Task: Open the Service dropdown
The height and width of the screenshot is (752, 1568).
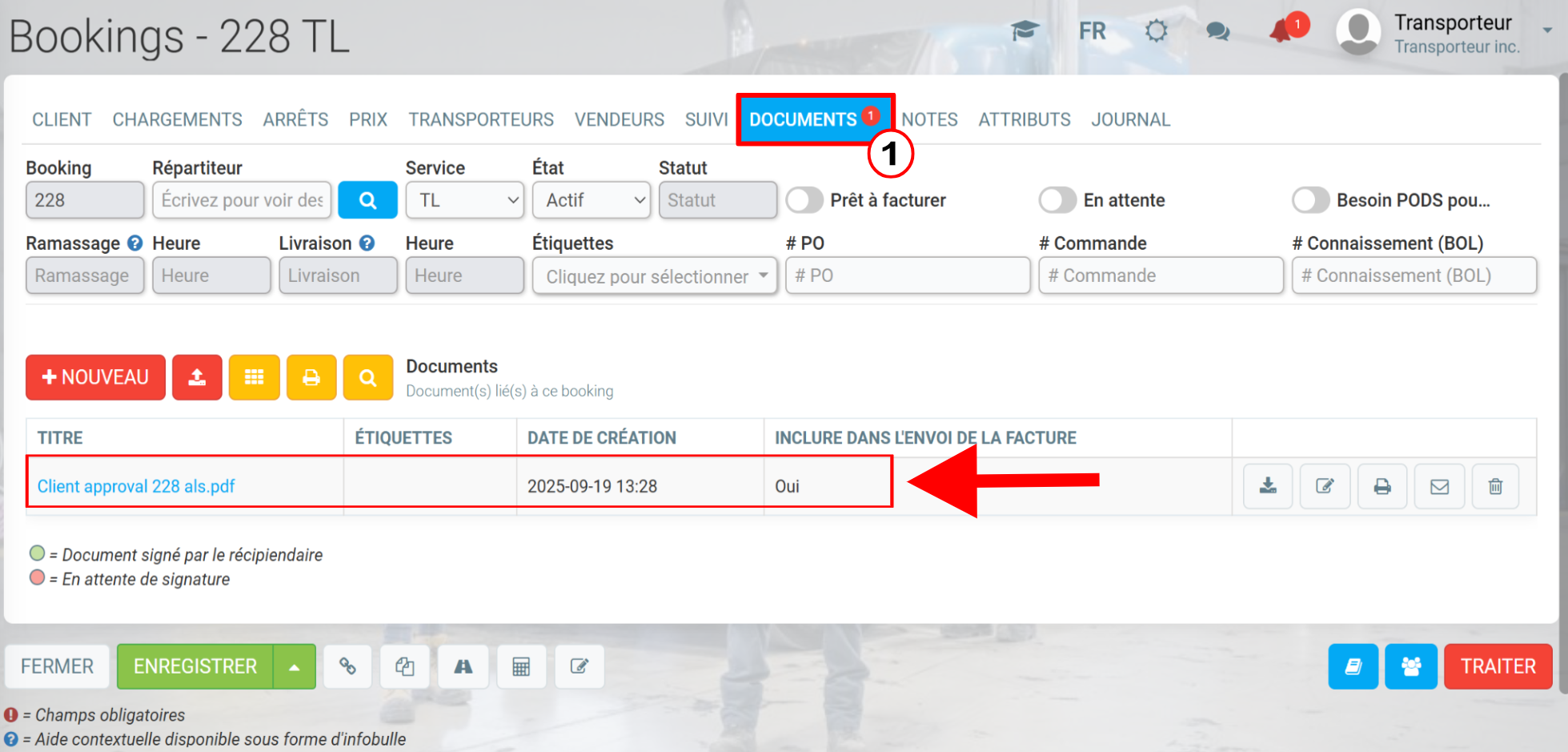Action: pyautogui.click(x=465, y=200)
